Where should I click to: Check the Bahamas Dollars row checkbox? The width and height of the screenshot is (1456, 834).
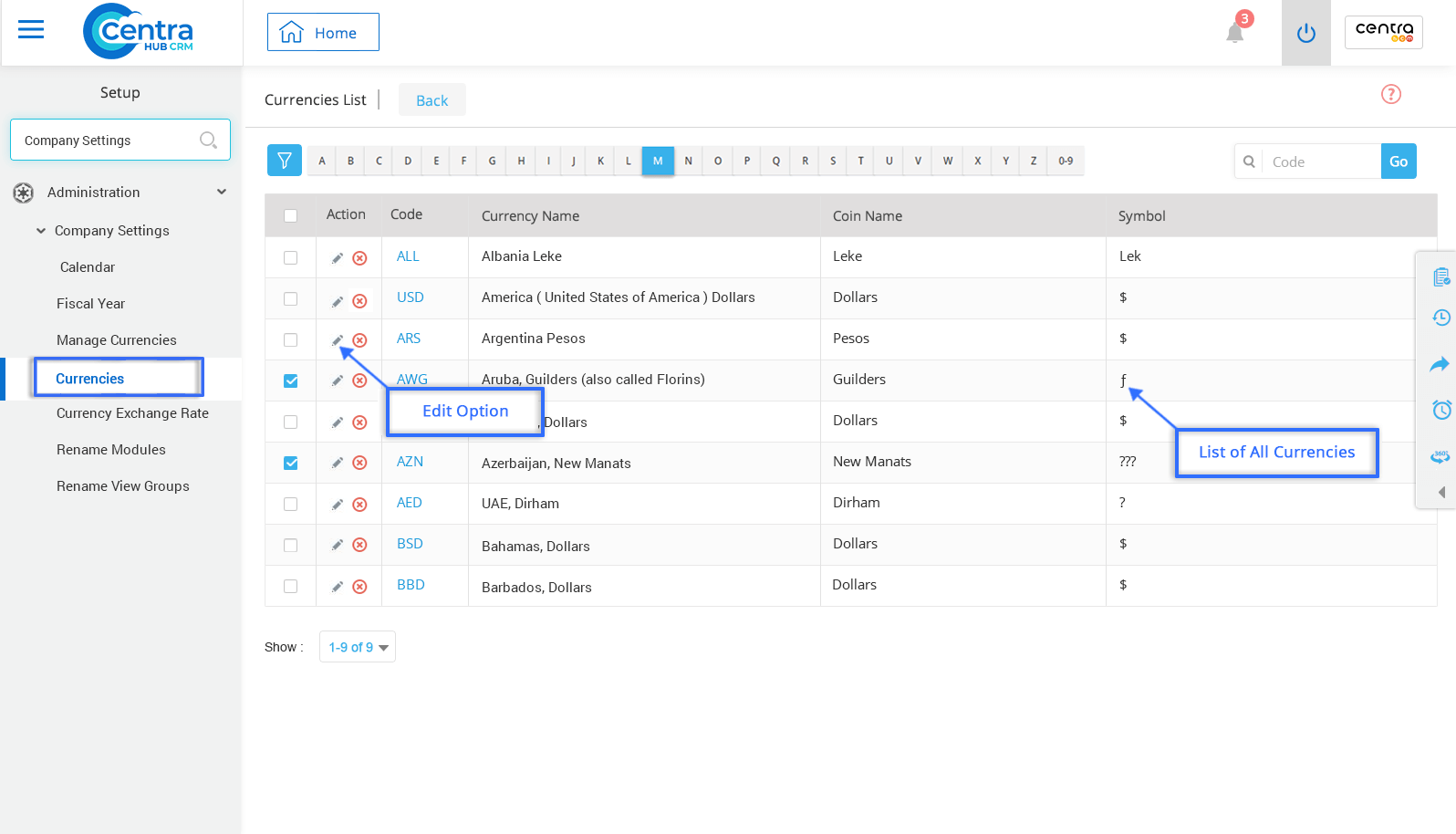pyautogui.click(x=290, y=545)
